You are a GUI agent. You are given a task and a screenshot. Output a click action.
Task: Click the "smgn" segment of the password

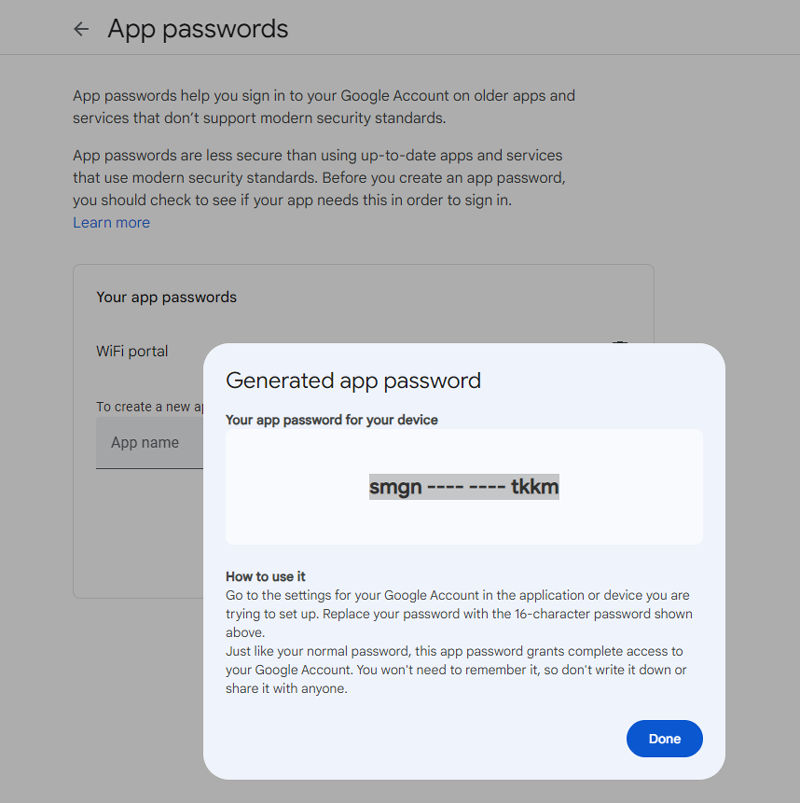point(395,487)
